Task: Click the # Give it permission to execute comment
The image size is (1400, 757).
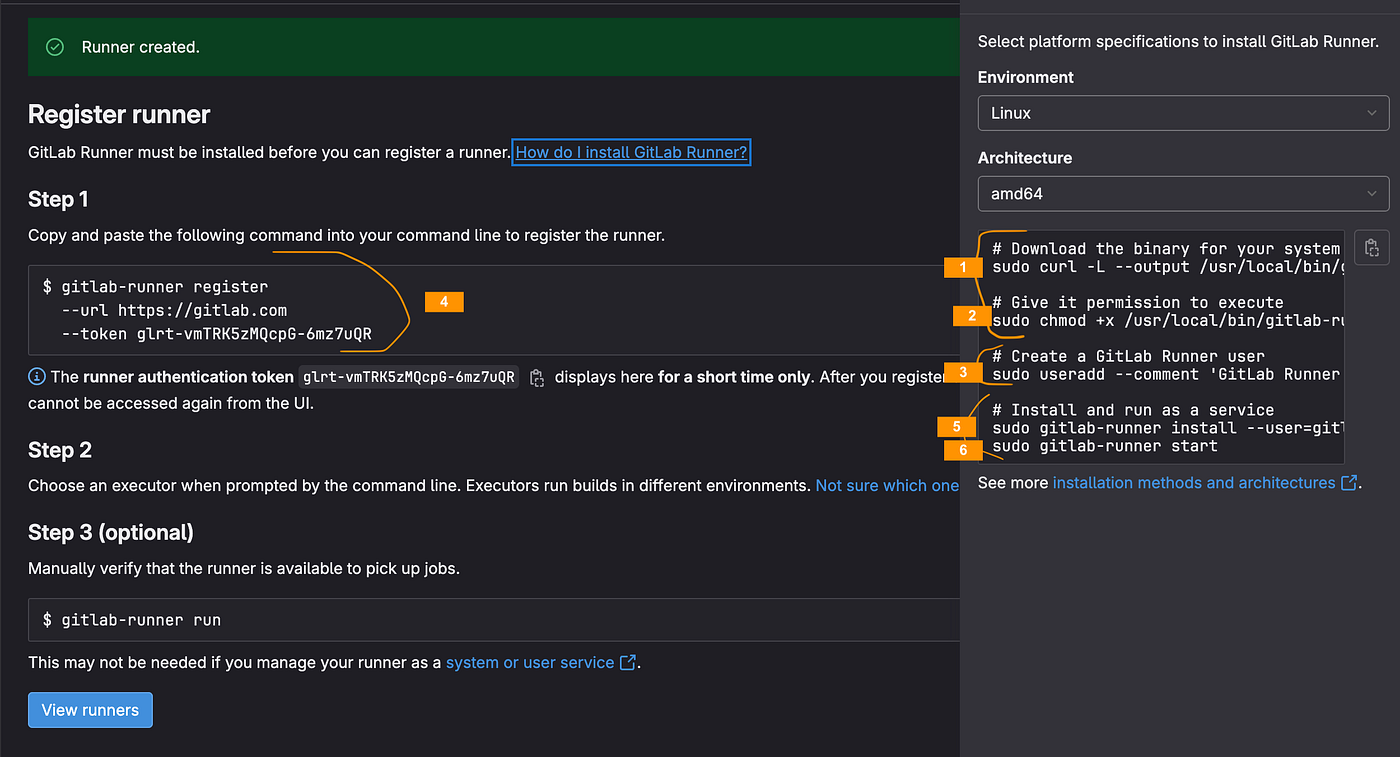Action: [1138, 303]
